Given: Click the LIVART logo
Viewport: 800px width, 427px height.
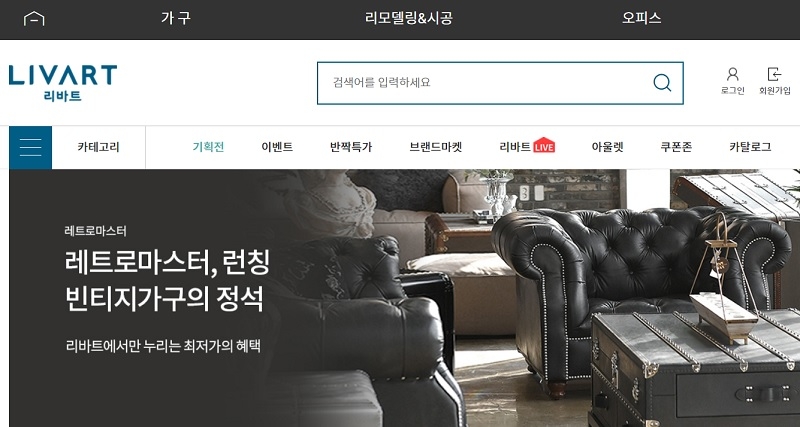Looking at the screenshot, I should click(63, 83).
